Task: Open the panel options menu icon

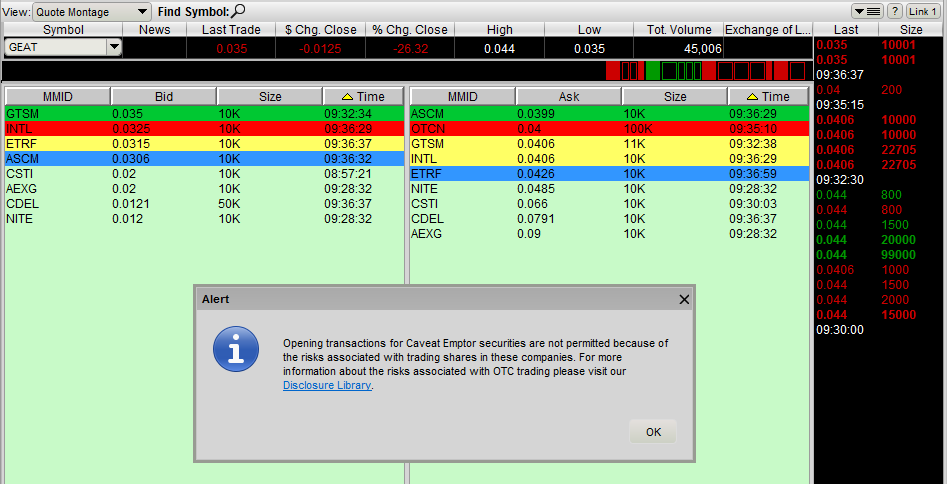Action: click(868, 11)
